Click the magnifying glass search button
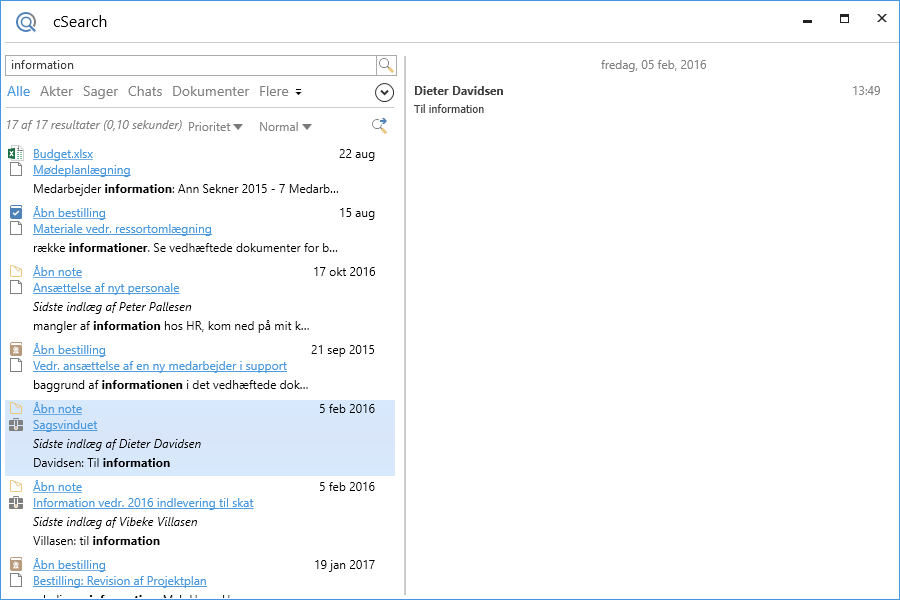This screenshot has height=600, width=900. click(x=386, y=65)
